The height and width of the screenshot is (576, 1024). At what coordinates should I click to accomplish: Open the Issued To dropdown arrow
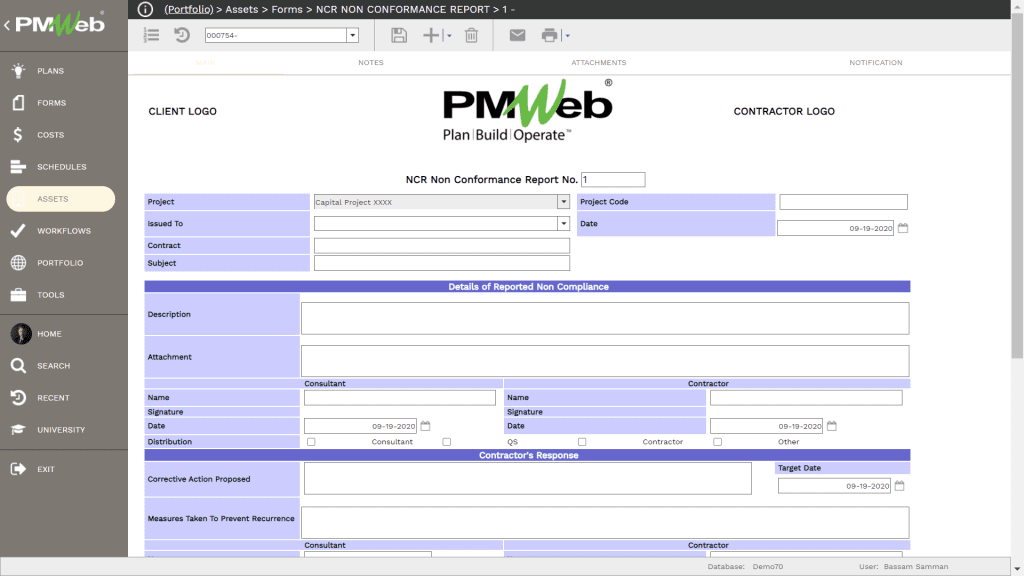[564, 223]
